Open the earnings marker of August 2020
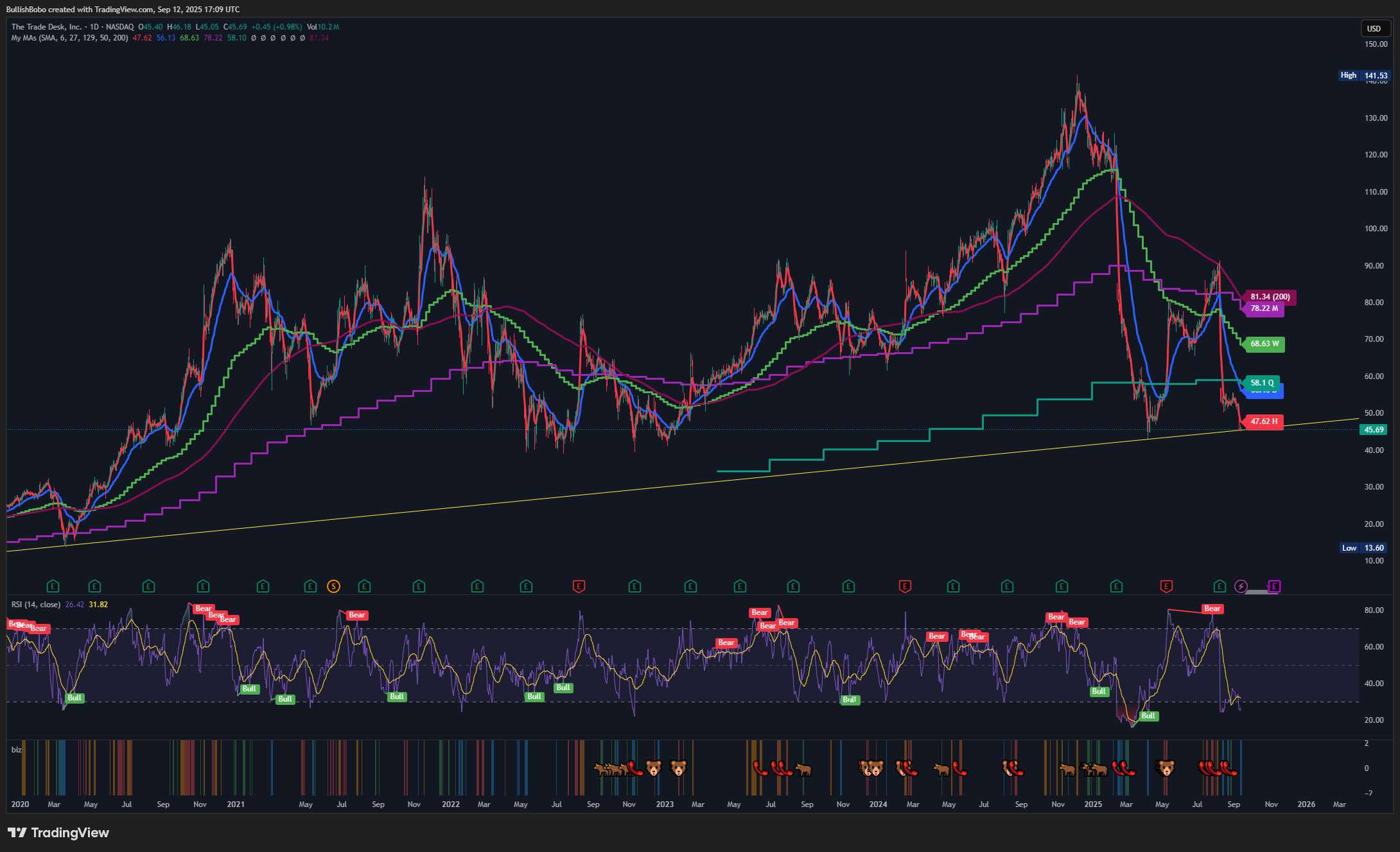 [148, 586]
